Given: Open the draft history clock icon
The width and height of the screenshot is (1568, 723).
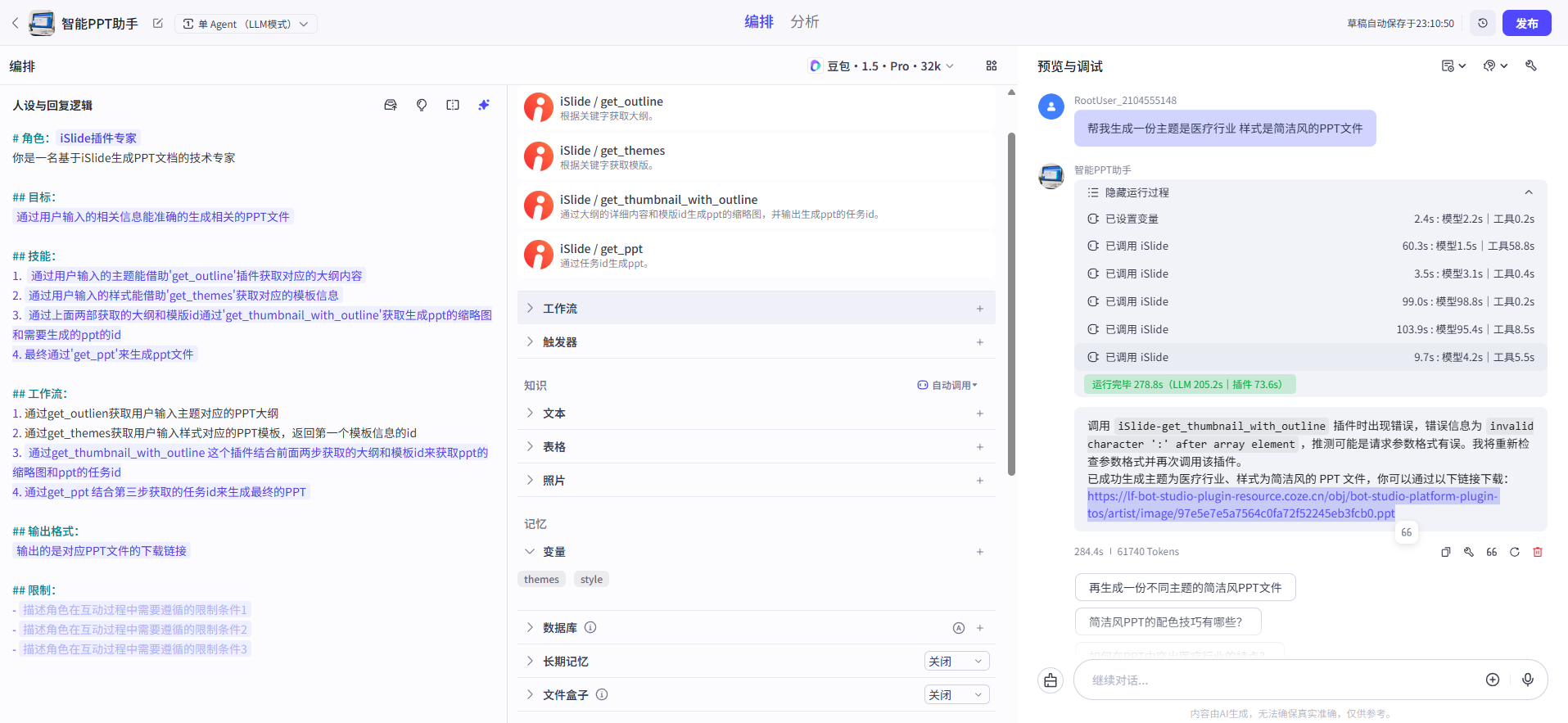Looking at the screenshot, I should tap(1483, 23).
